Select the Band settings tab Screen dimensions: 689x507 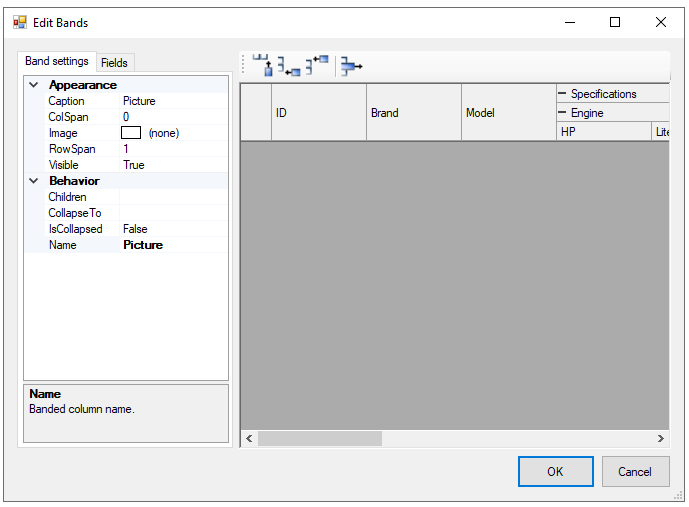point(57,62)
